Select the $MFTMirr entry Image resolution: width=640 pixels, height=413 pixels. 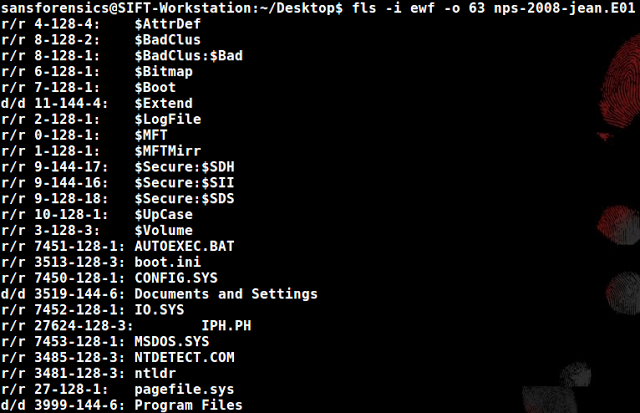168,151
